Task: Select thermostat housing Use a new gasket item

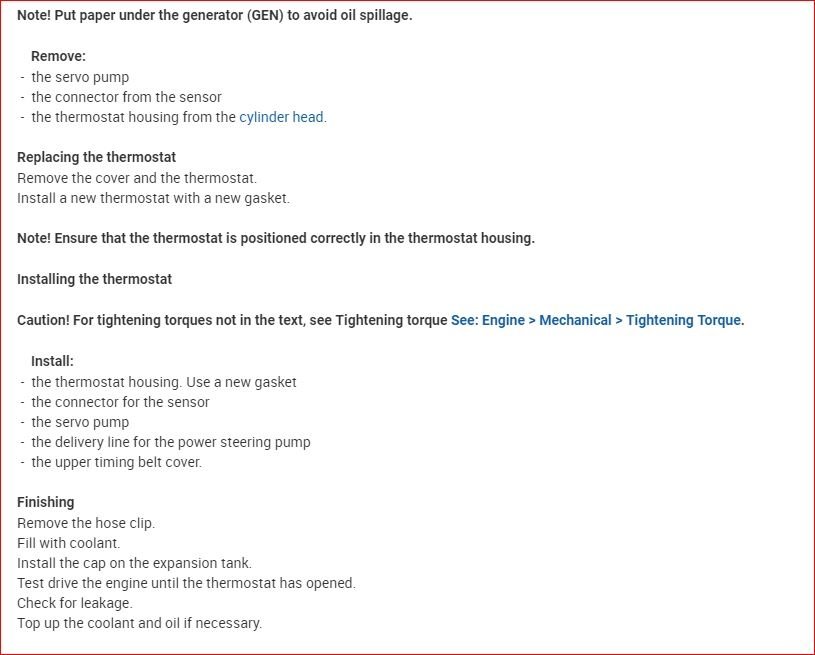Action: pos(164,382)
